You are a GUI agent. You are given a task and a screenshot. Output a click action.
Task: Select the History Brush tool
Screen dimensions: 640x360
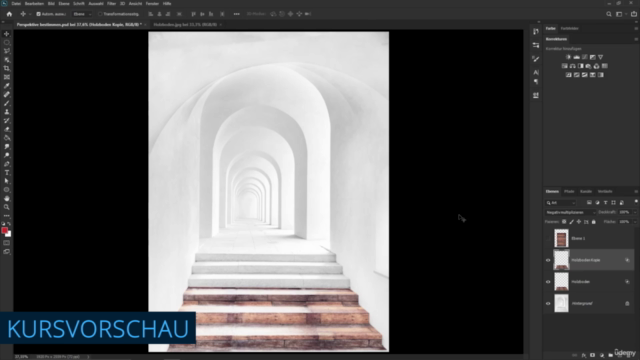(x=7, y=120)
